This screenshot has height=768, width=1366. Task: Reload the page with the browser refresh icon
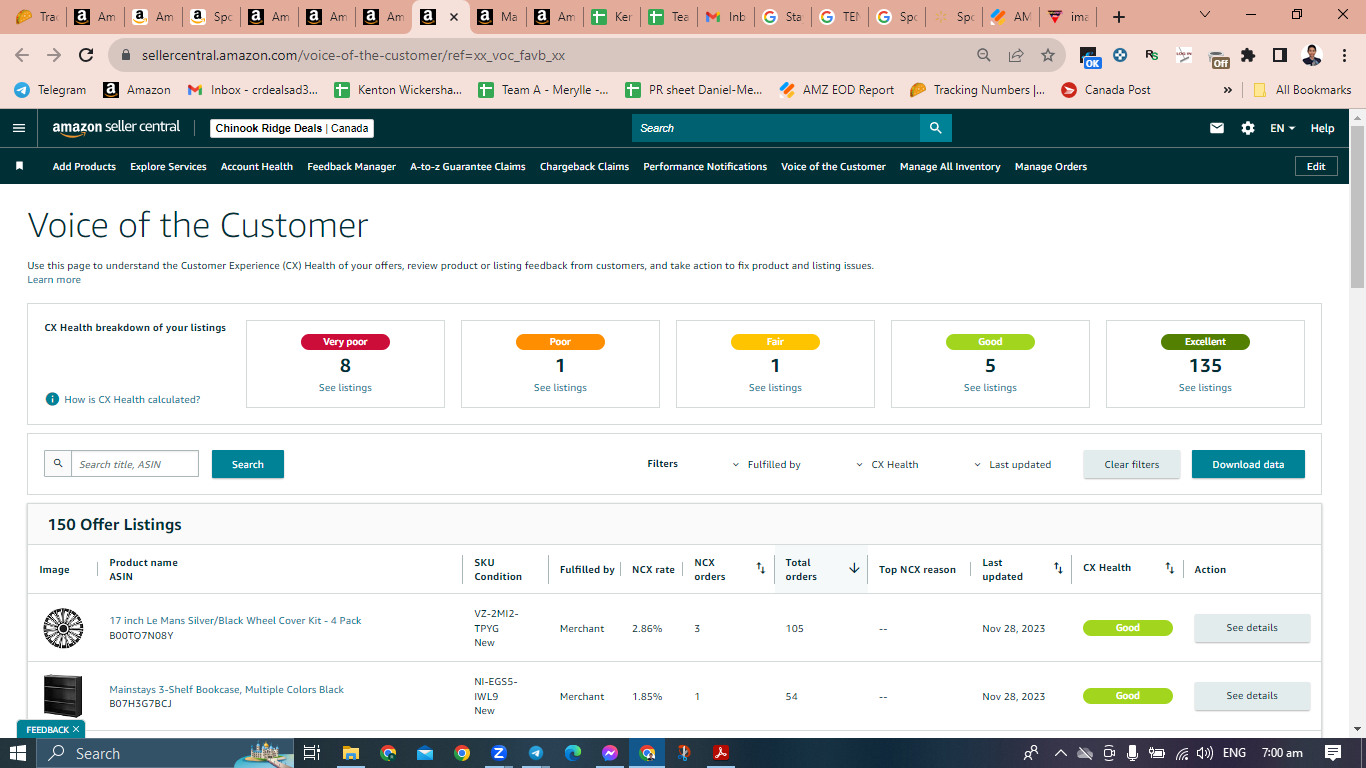click(x=86, y=56)
